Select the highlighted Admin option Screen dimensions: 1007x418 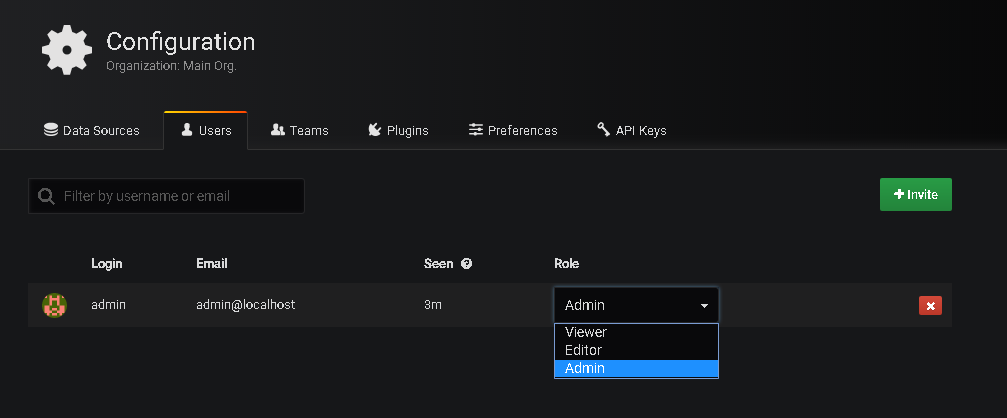584,368
